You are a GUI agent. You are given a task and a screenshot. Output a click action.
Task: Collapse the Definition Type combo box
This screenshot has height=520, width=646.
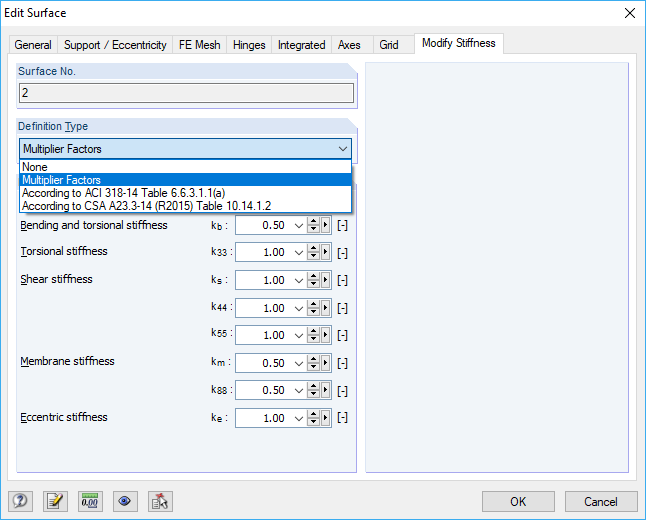tap(342, 149)
